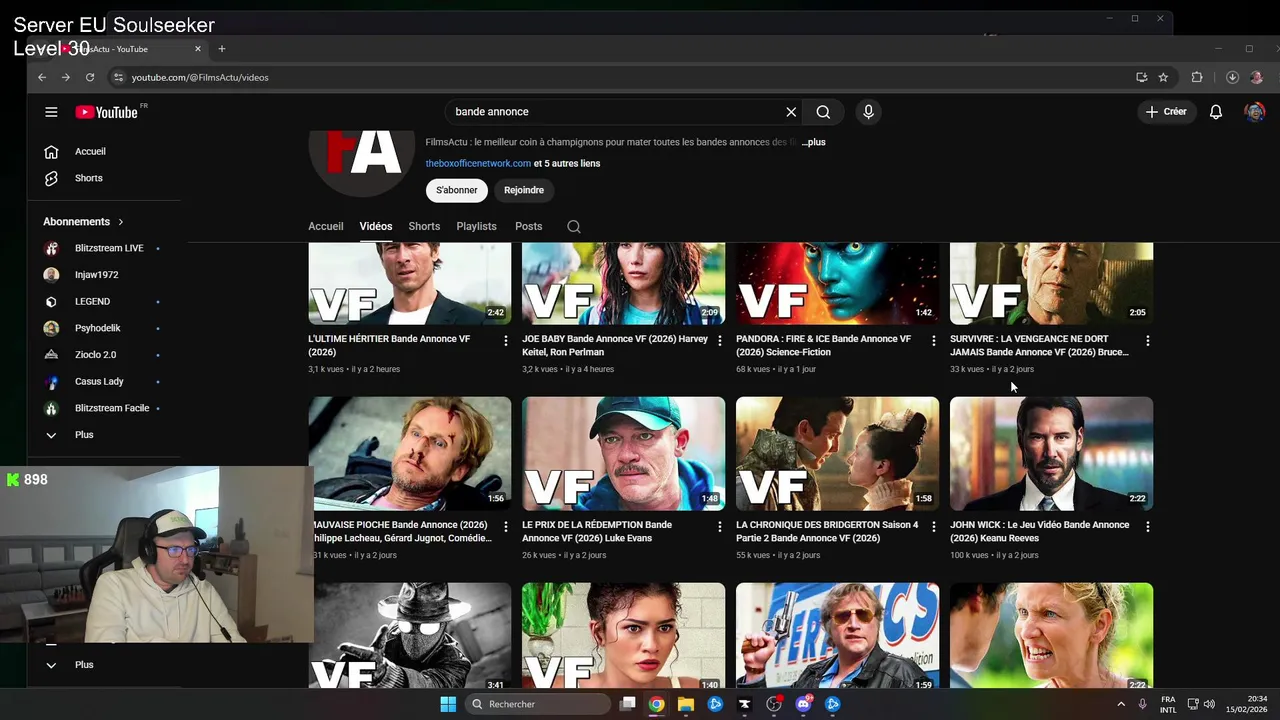Click the Rejoindre button
The image size is (1280, 720).
click(x=524, y=190)
